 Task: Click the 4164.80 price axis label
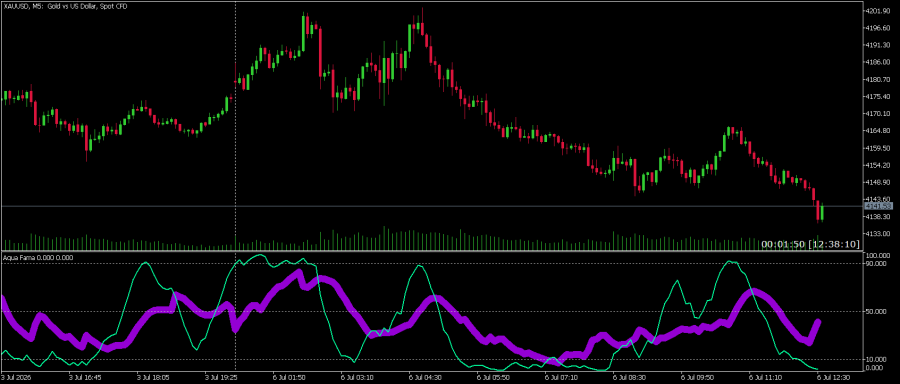(879, 131)
